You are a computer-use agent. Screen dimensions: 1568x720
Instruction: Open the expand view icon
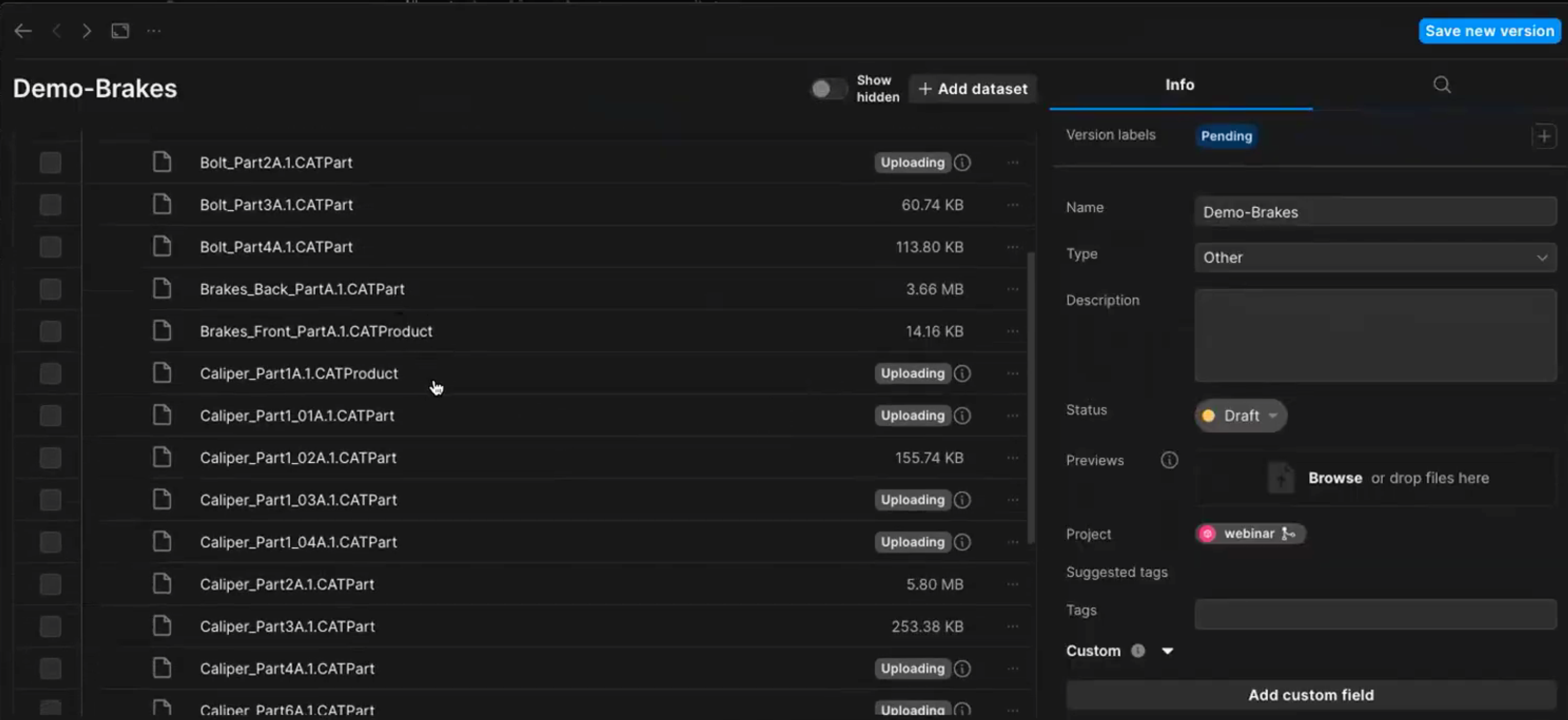[x=120, y=31]
